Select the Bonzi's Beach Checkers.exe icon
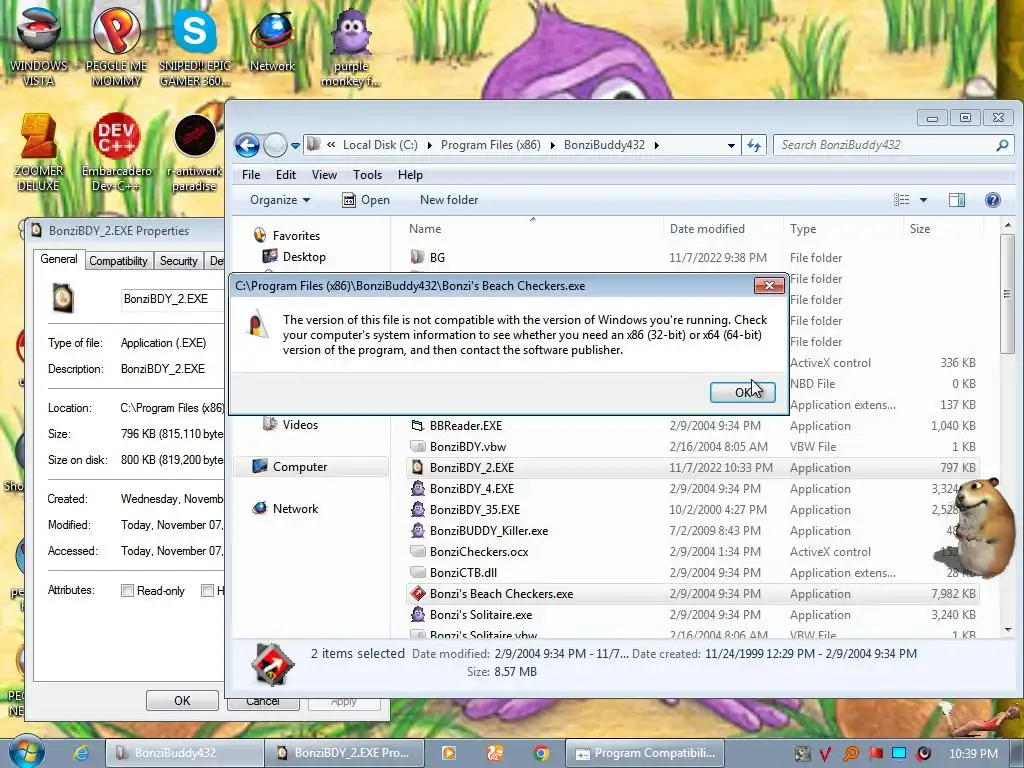Viewport: 1024px width, 768px height. (417, 594)
